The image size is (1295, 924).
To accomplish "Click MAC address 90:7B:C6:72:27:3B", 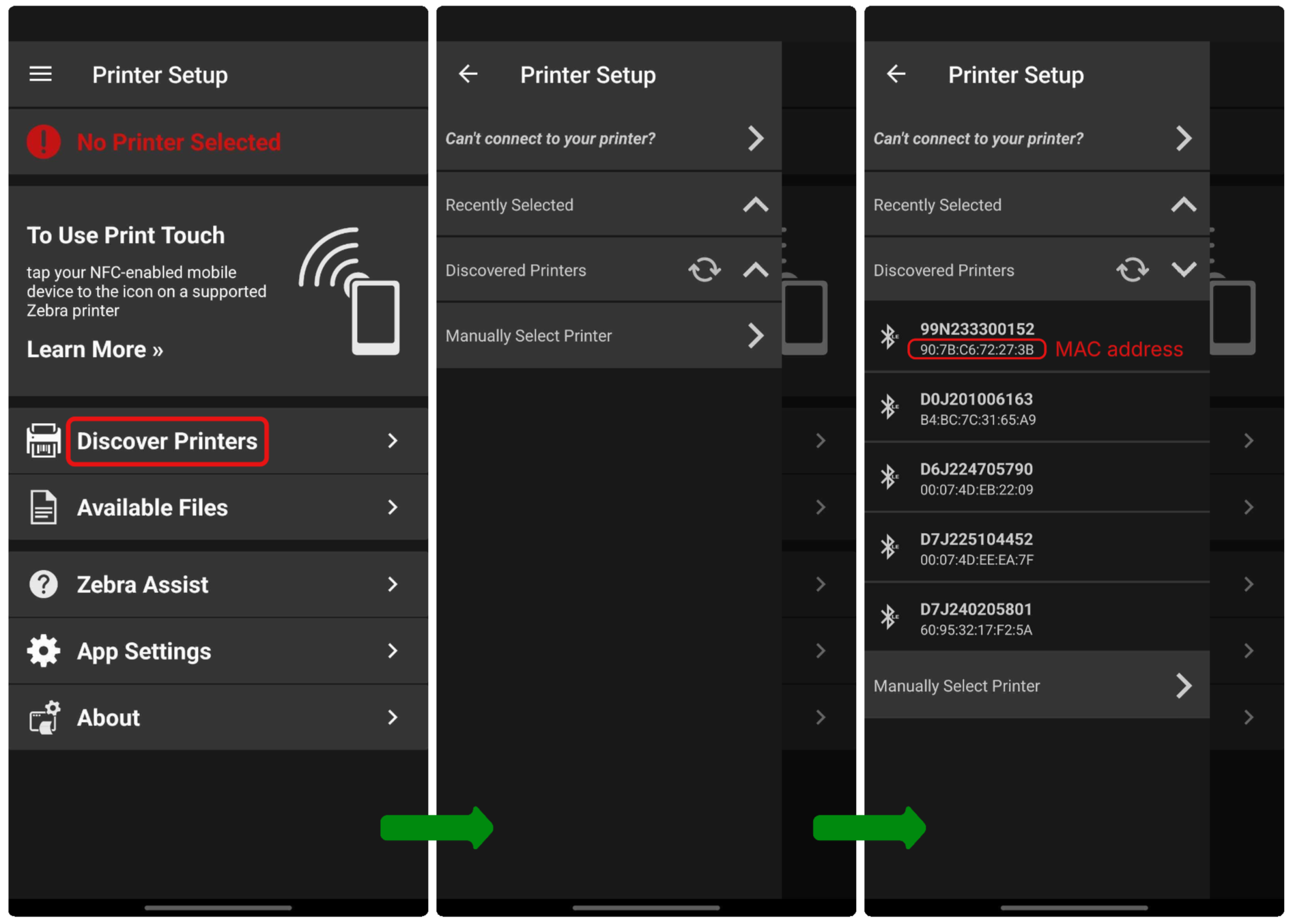I will [977, 349].
